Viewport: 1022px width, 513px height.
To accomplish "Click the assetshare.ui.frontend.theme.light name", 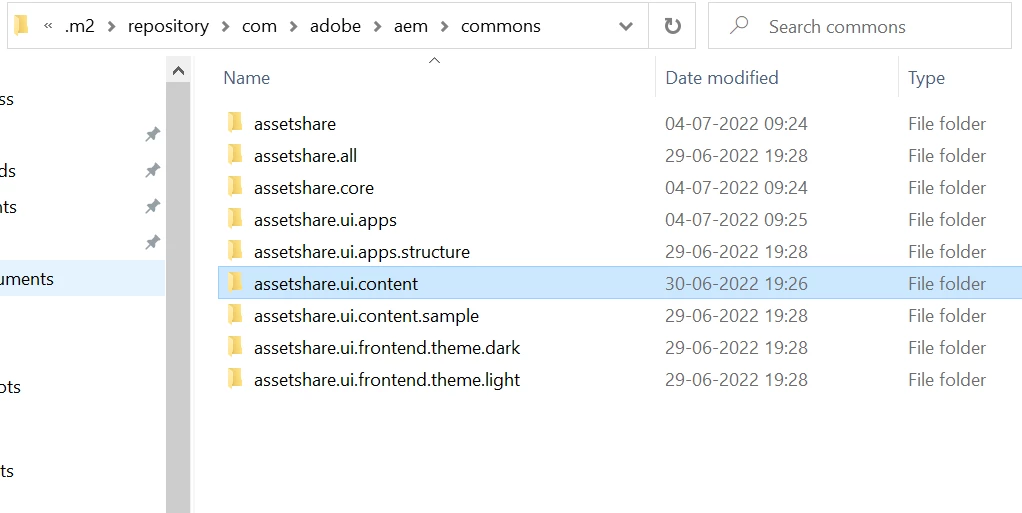I will [387, 380].
